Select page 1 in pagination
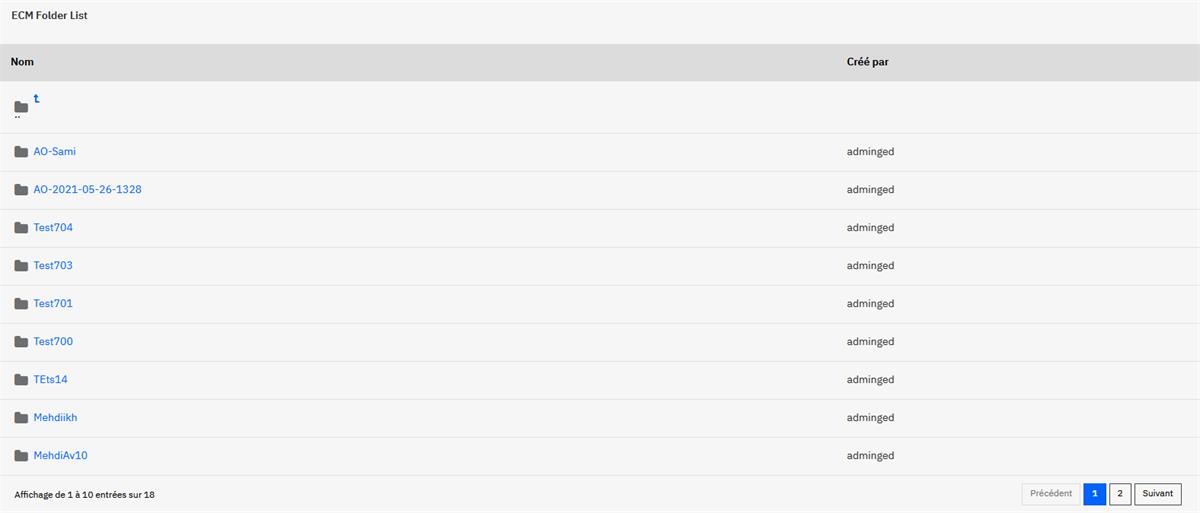 1094,494
